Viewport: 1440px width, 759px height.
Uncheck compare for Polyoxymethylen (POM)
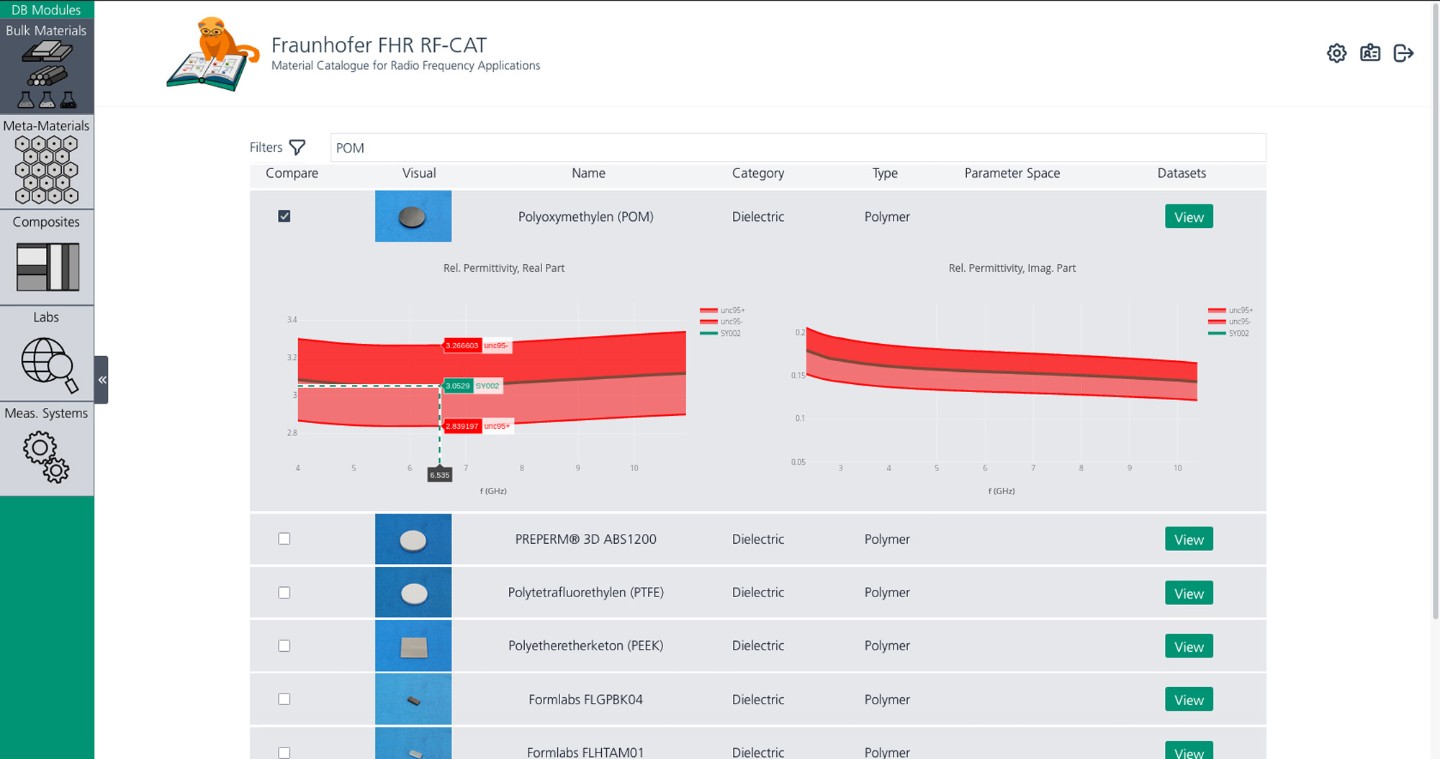[x=284, y=216]
